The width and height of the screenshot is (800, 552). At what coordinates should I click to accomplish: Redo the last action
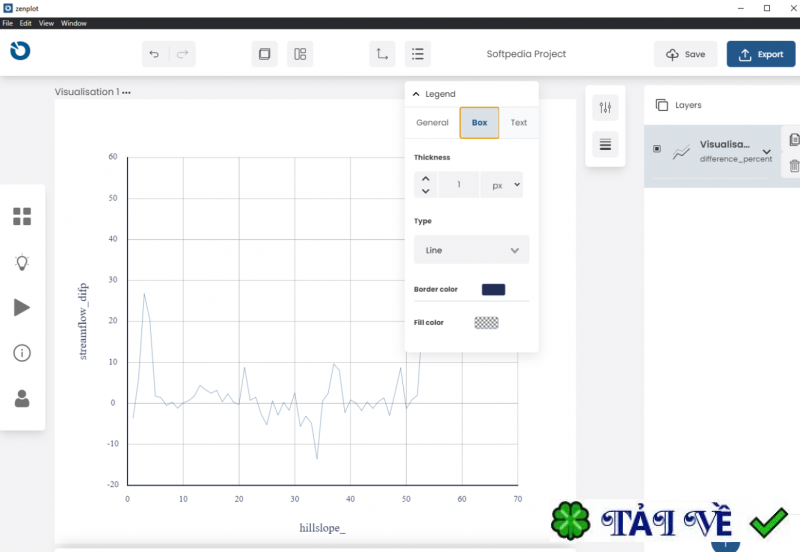[183, 54]
